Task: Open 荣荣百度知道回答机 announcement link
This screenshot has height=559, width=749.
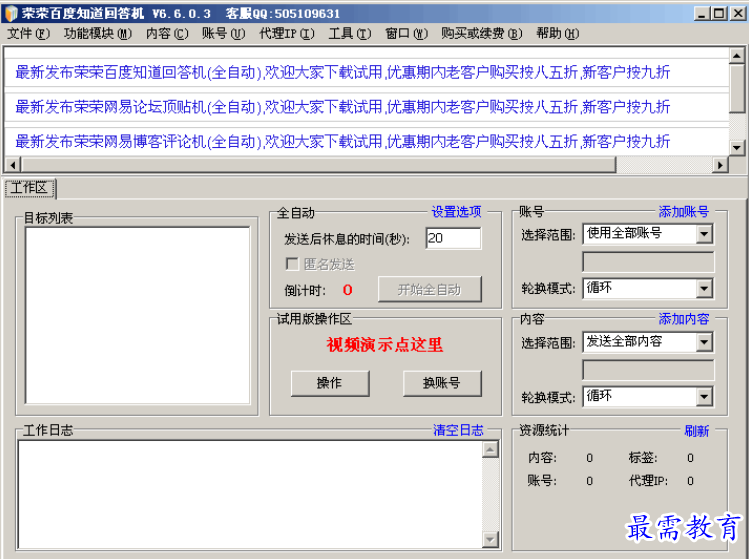Action: pyautogui.click(x=342, y=73)
